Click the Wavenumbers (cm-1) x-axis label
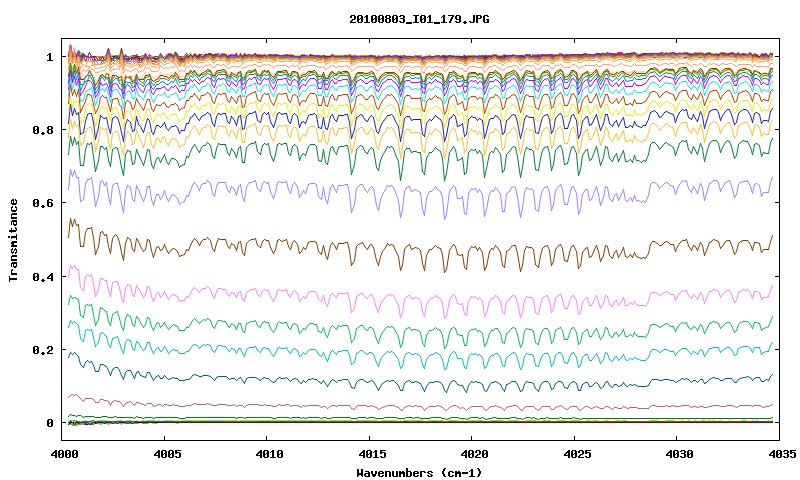 [x=419, y=472]
